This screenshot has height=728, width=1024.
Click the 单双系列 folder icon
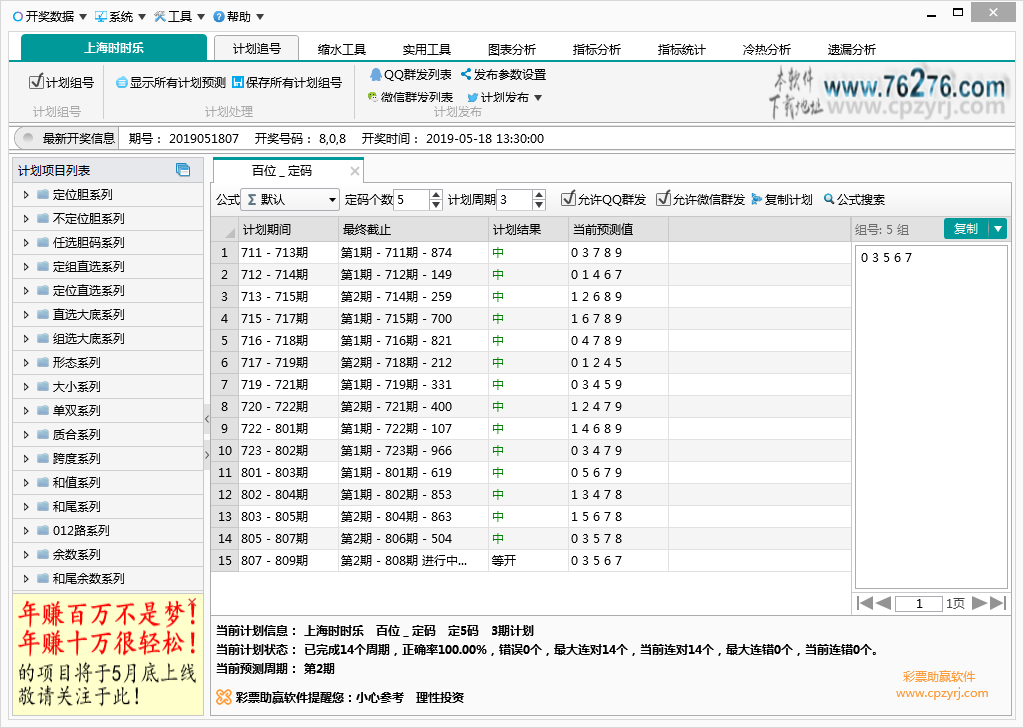click(43, 411)
